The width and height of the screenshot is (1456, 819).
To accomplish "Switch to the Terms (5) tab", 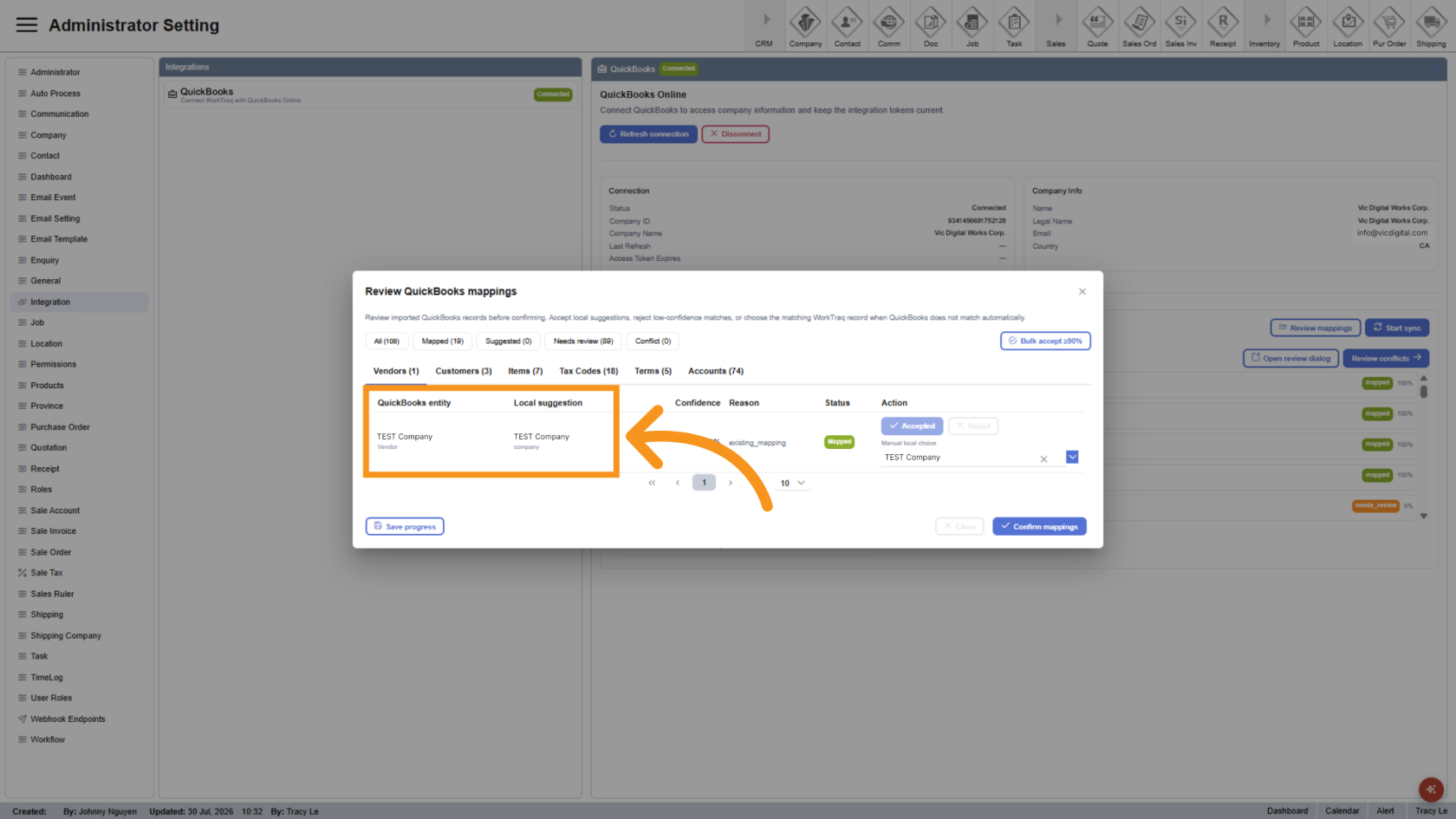I will 653,371.
